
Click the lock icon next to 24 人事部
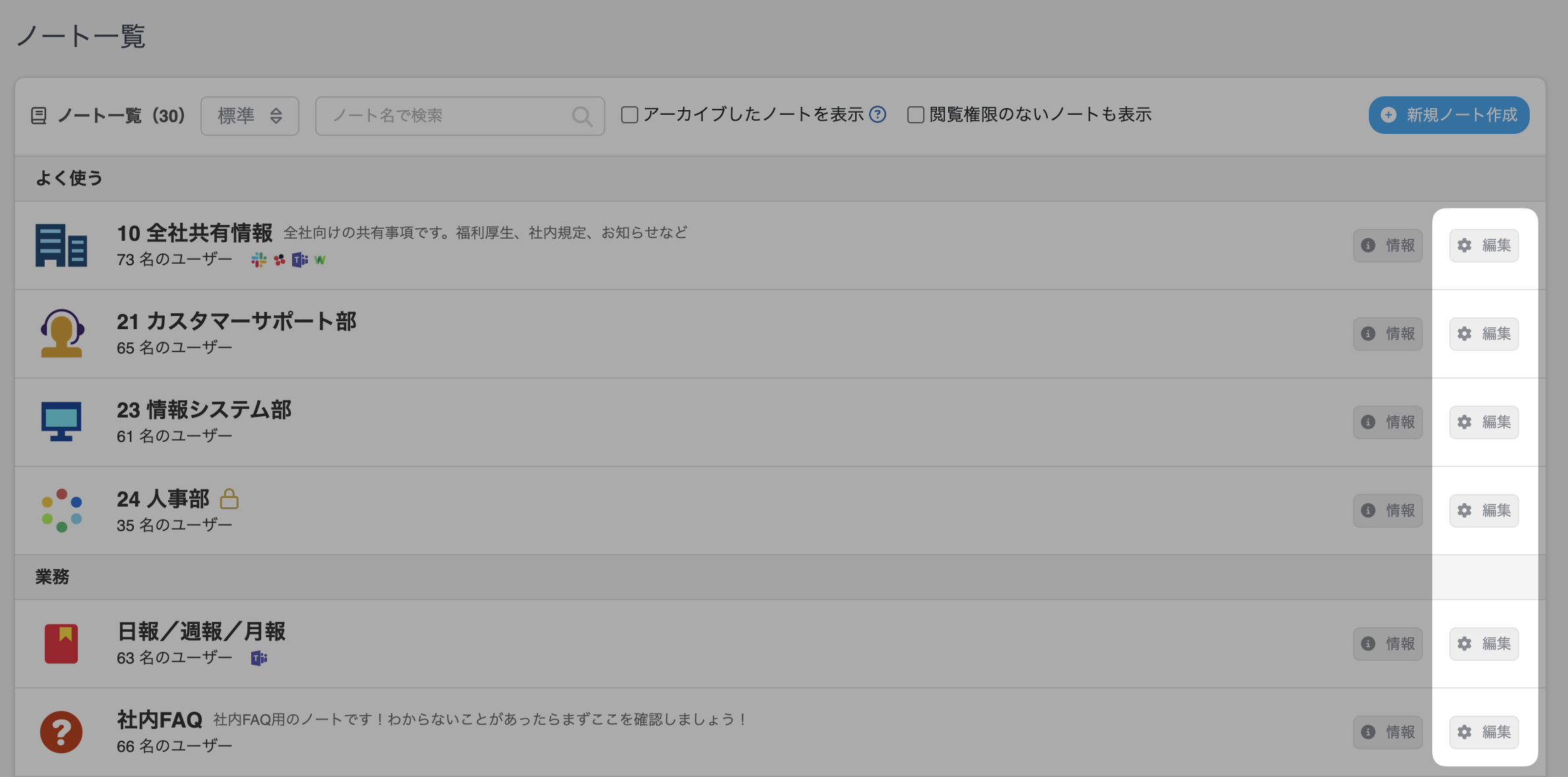(229, 499)
